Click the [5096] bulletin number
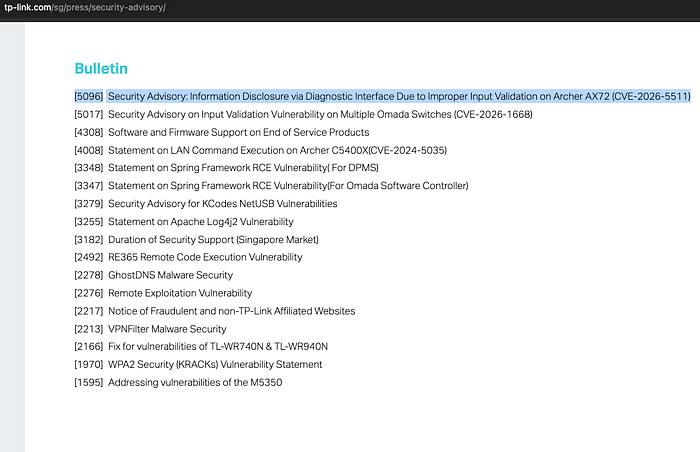The width and height of the screenshot is (700, 452). [x=88, y=96]
